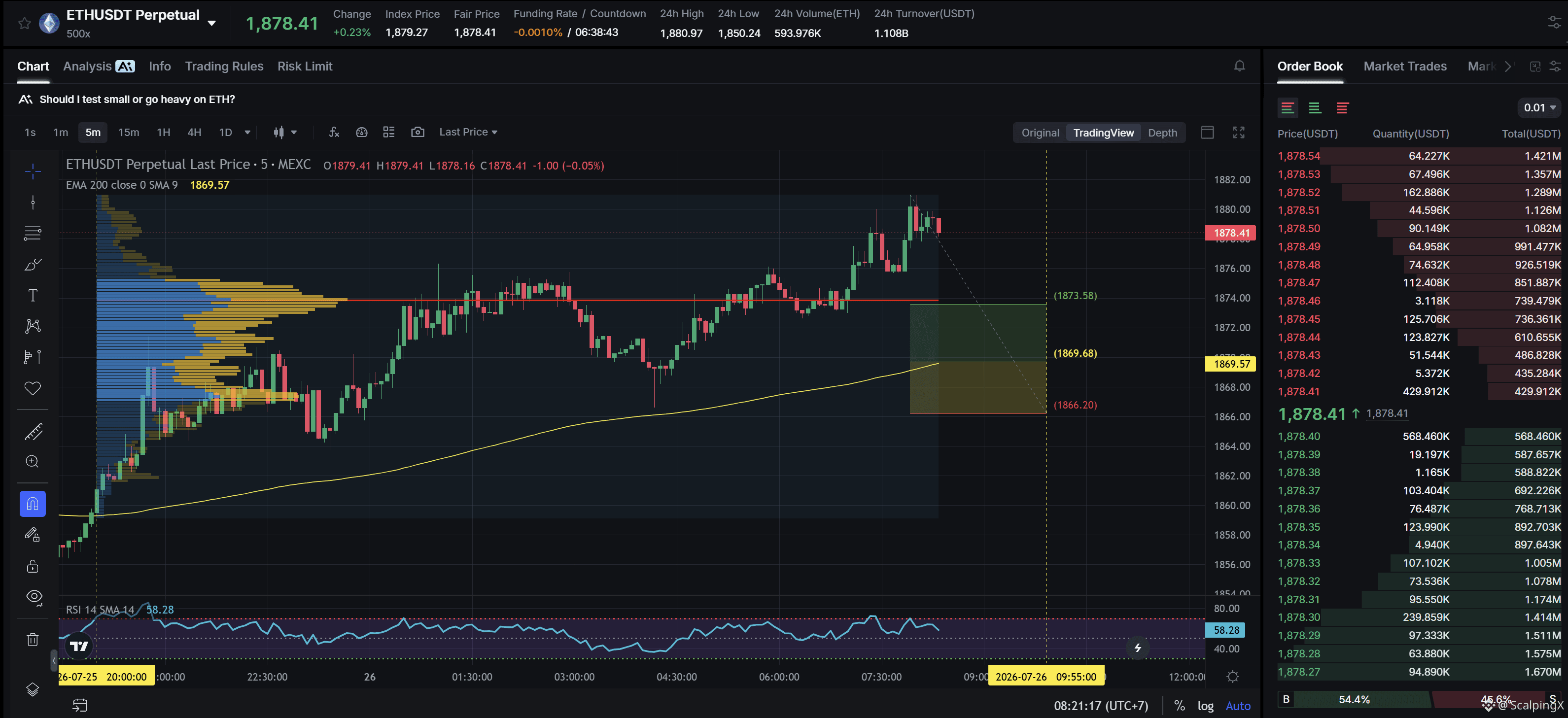The width and height of the screenshot is (1568, 718).
Task: Show only bids in order book
Action: (x=1315, y=108)
